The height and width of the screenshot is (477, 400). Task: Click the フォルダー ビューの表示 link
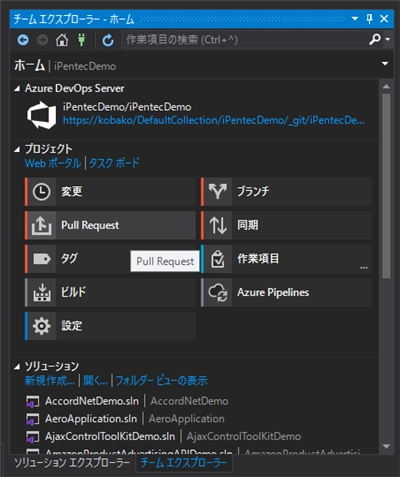point(161,381)
